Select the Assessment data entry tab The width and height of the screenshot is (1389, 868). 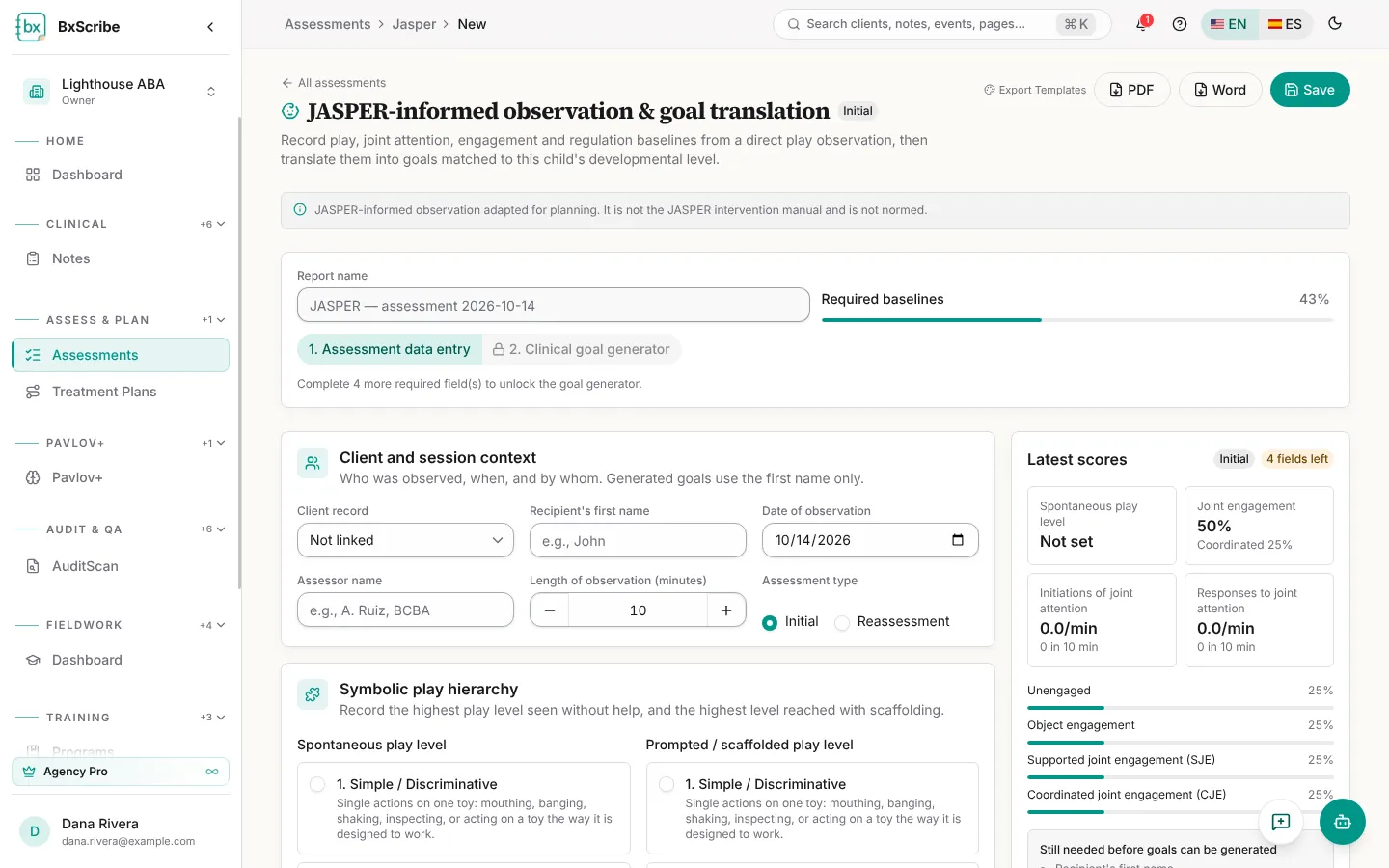tap(390, 349)
